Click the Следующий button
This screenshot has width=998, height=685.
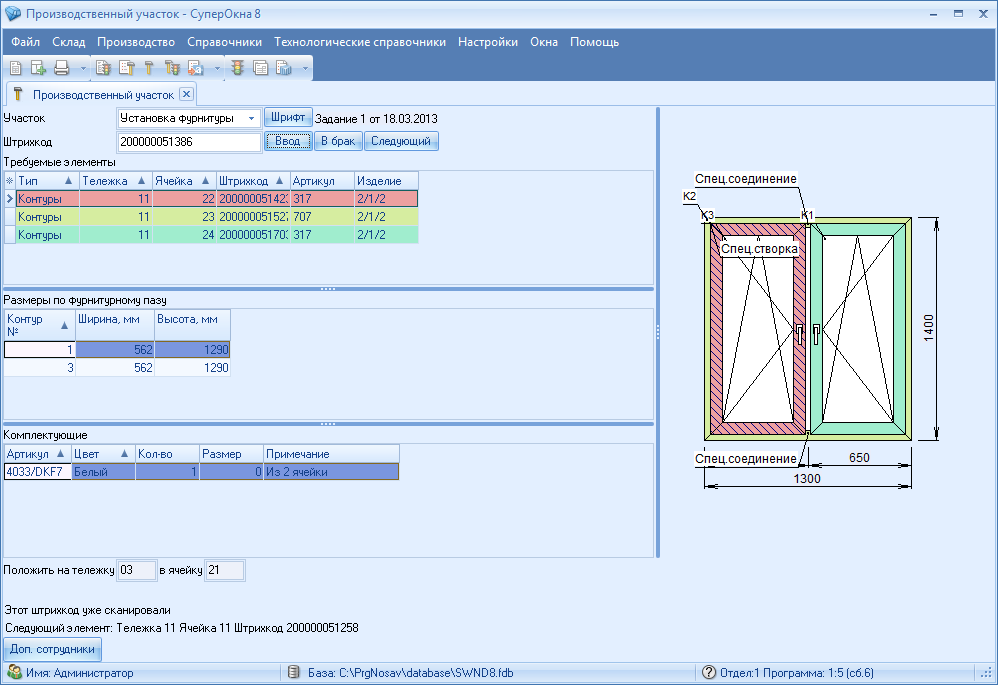click(x=401, y=141)
